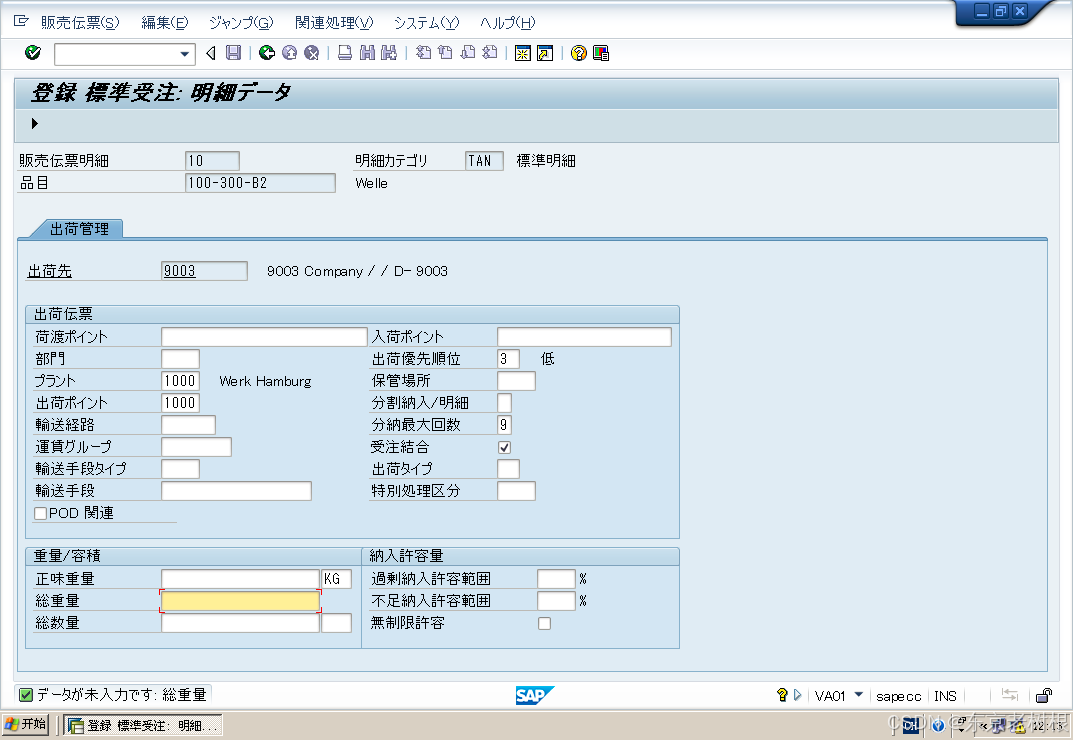
Task: Toggle the 分割納入/明細 checkbox field
Action: (x=504, y=403)
